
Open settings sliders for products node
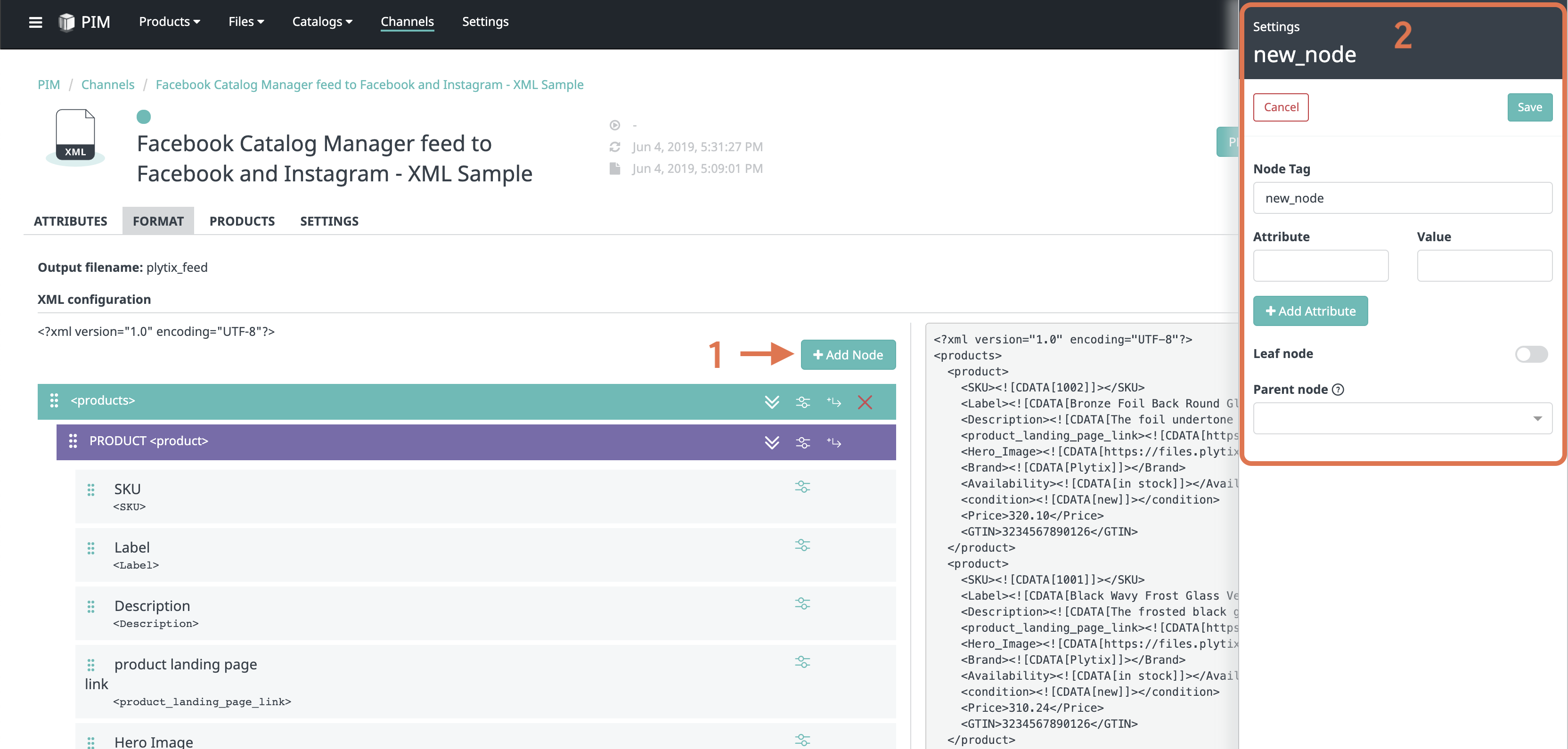click(x=803, y=402)
